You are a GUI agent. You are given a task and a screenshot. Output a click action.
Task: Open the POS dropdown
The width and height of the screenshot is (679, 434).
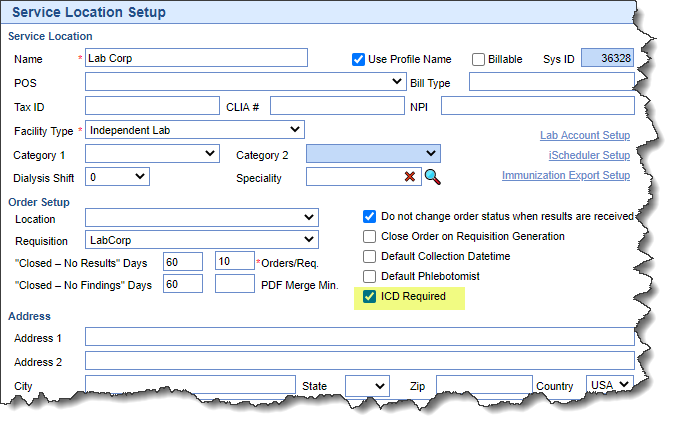click(245, 82)
